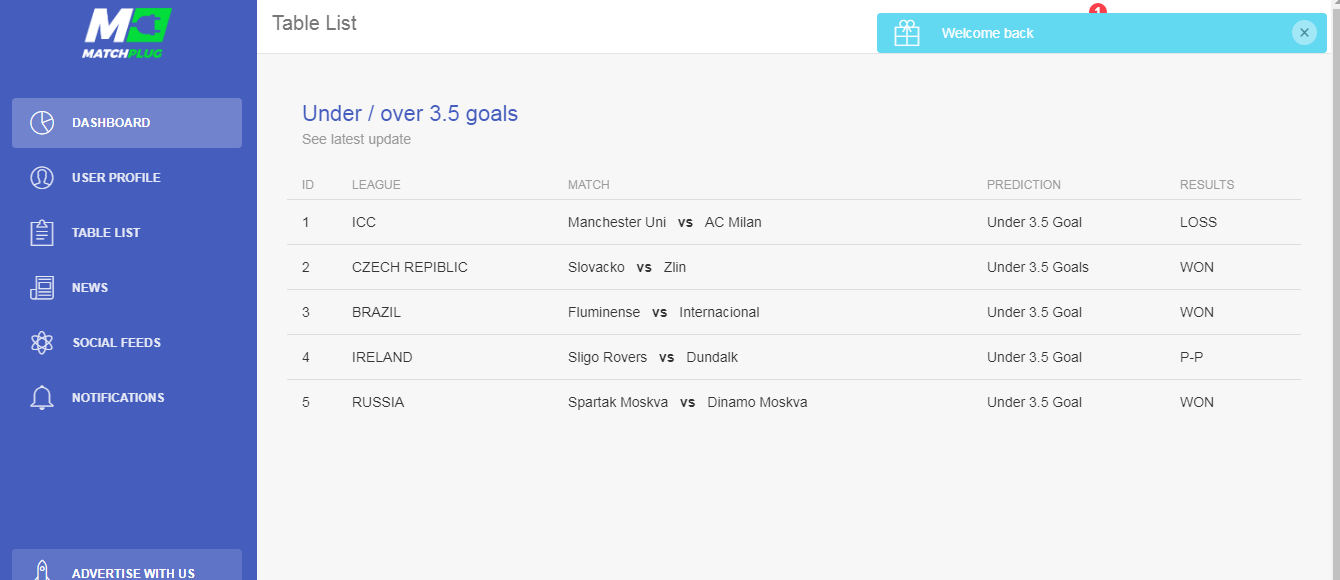This screenshot has width=1340, height=580.
Task: Click the News newspaper icon
Action: [42, 288]
